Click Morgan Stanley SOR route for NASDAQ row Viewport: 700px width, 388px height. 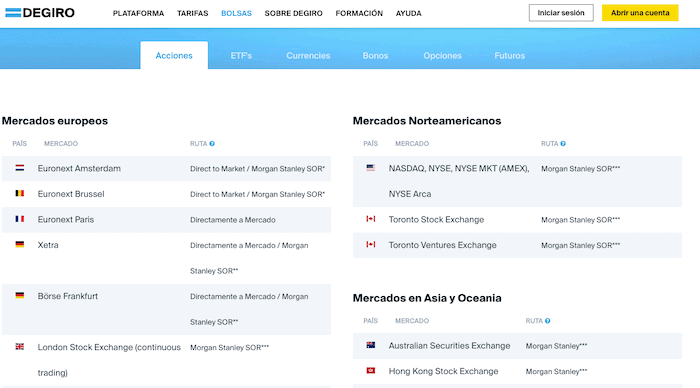tap(580, 169)
